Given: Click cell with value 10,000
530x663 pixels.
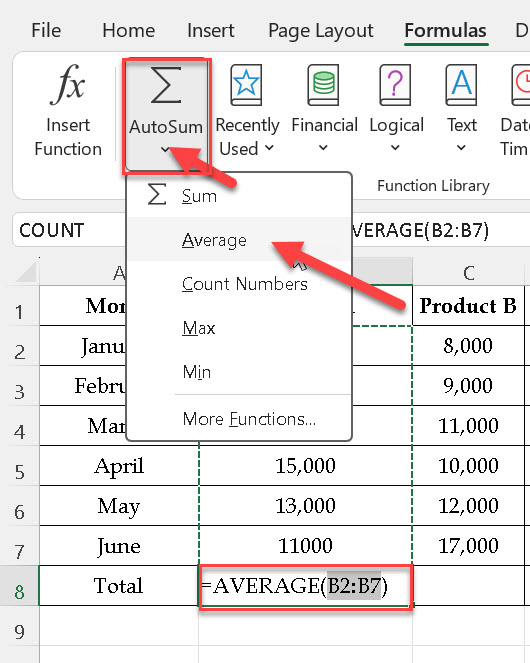Looking at the screenshot, I should [x=468, y=466].
